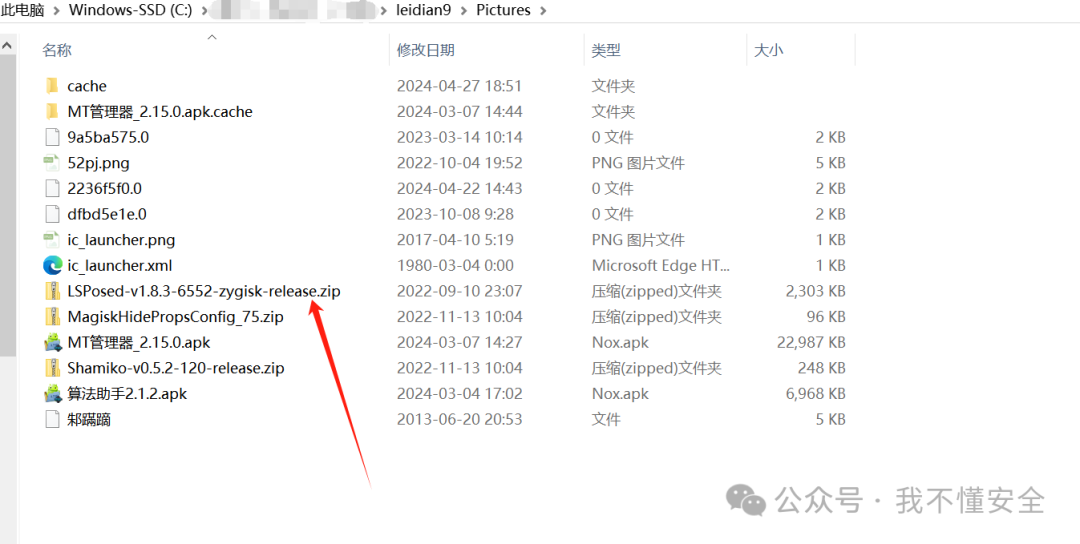Click the left navigation pane scrollbar thumb

pyautogui.click(x=8, y=205)
